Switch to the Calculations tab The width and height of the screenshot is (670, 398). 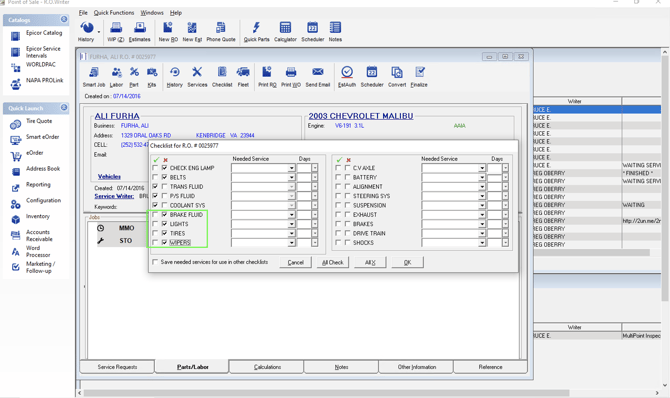click(267, 367)
